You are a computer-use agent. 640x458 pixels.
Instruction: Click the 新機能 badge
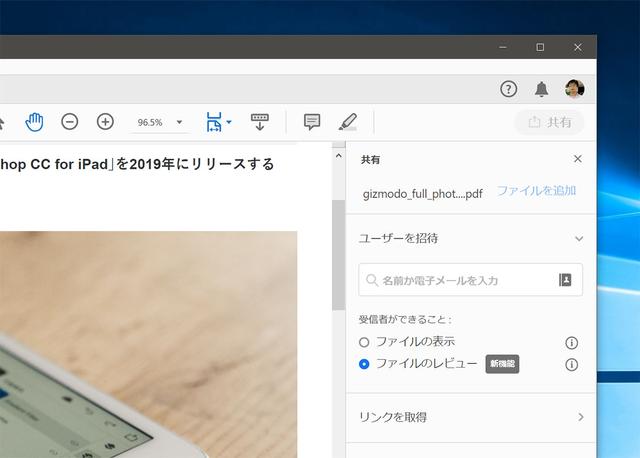(x=502, y=364)
